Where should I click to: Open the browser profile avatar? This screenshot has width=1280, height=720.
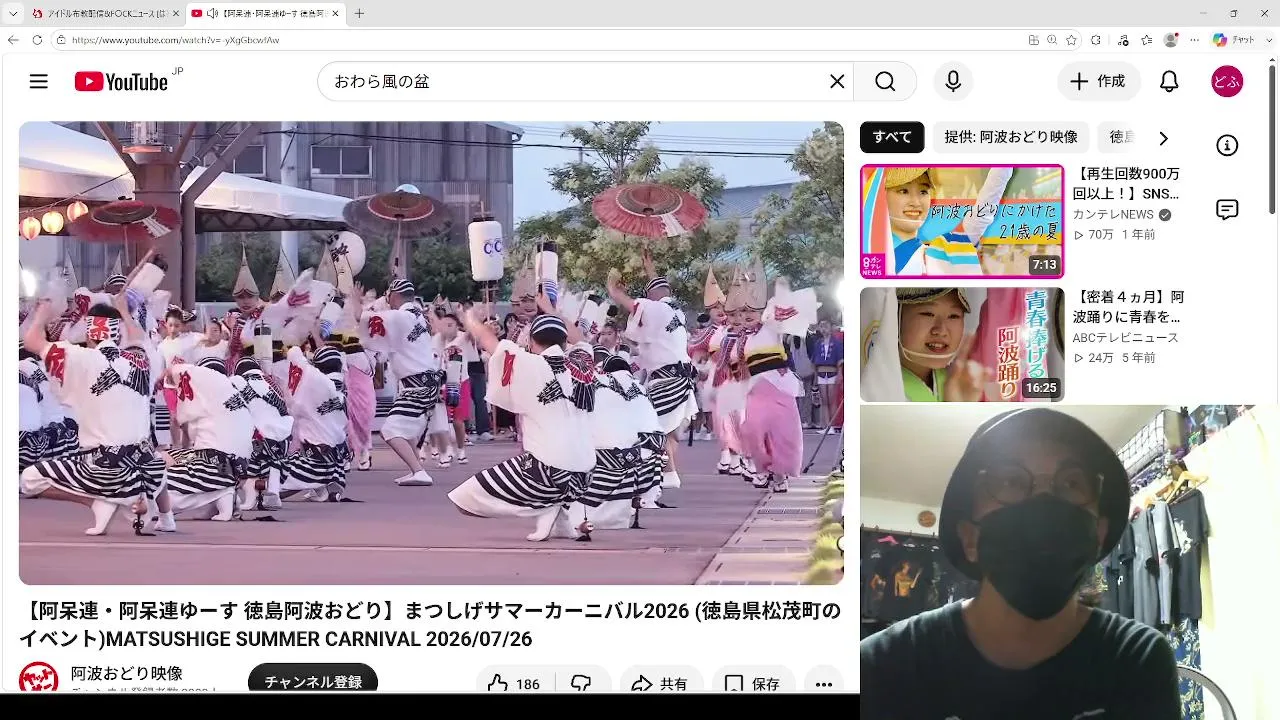(1171, 40)
